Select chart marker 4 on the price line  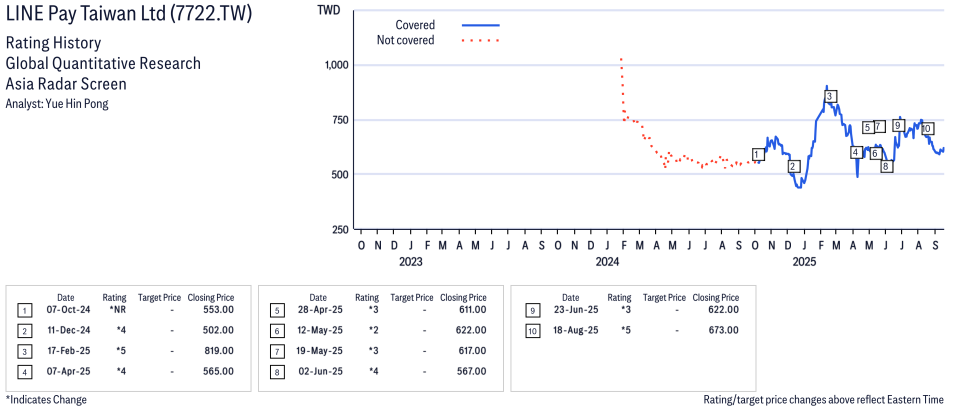click(x=856, y=152)
